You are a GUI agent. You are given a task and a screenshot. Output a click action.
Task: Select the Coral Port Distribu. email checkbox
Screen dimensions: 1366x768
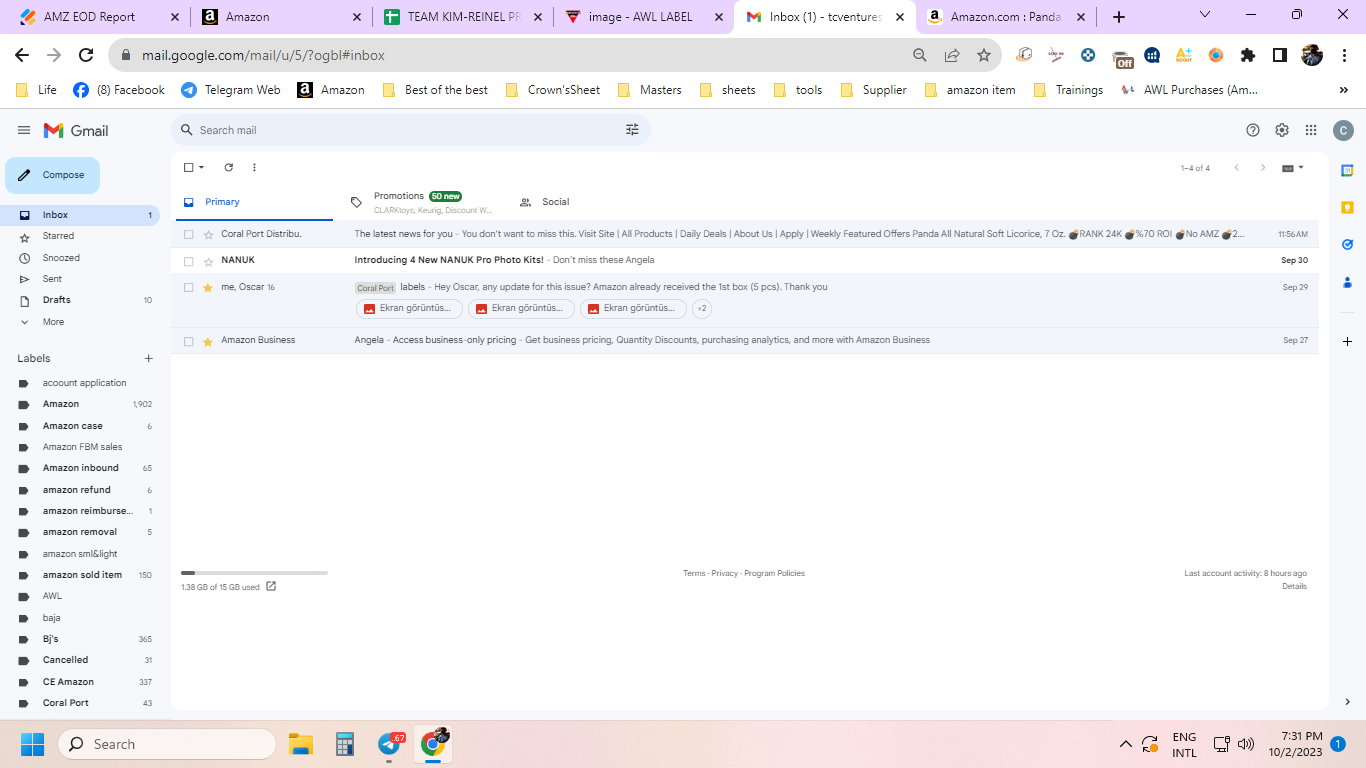188,234
